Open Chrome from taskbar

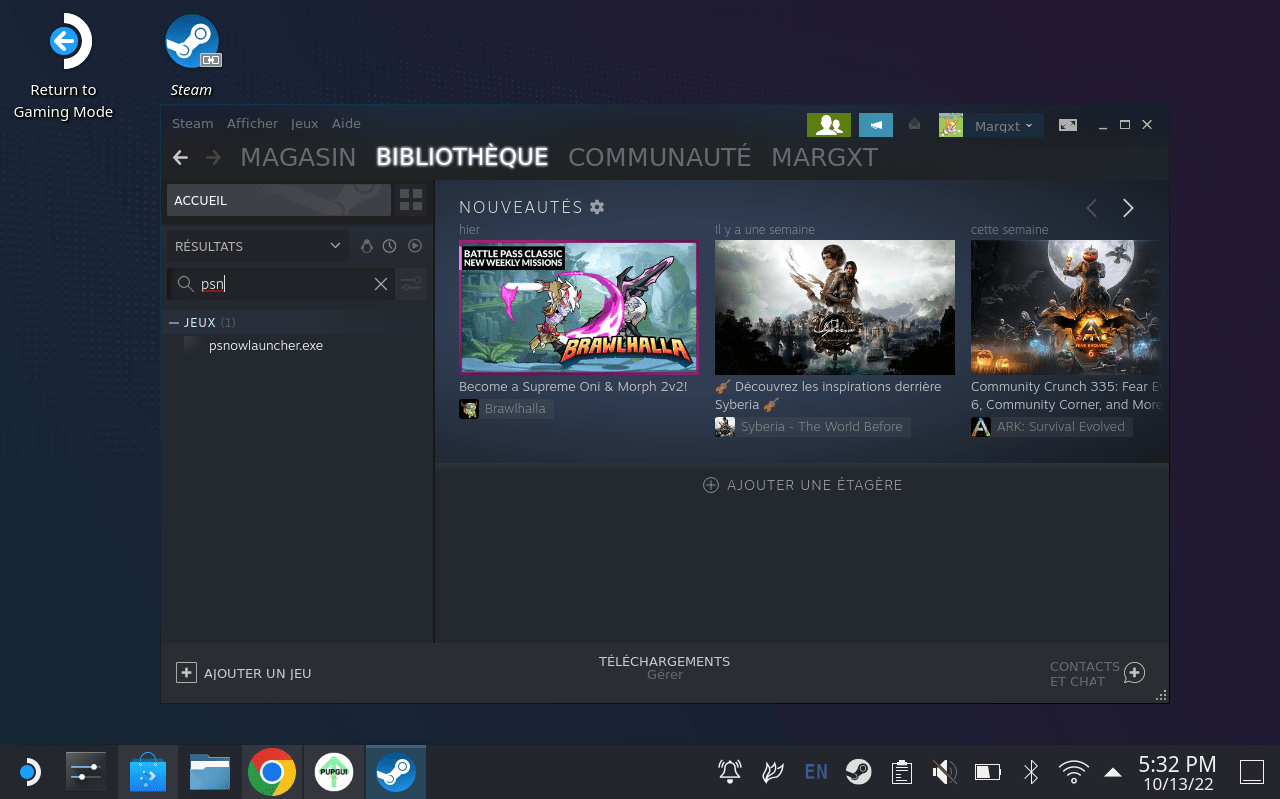(x=272, y=772)
